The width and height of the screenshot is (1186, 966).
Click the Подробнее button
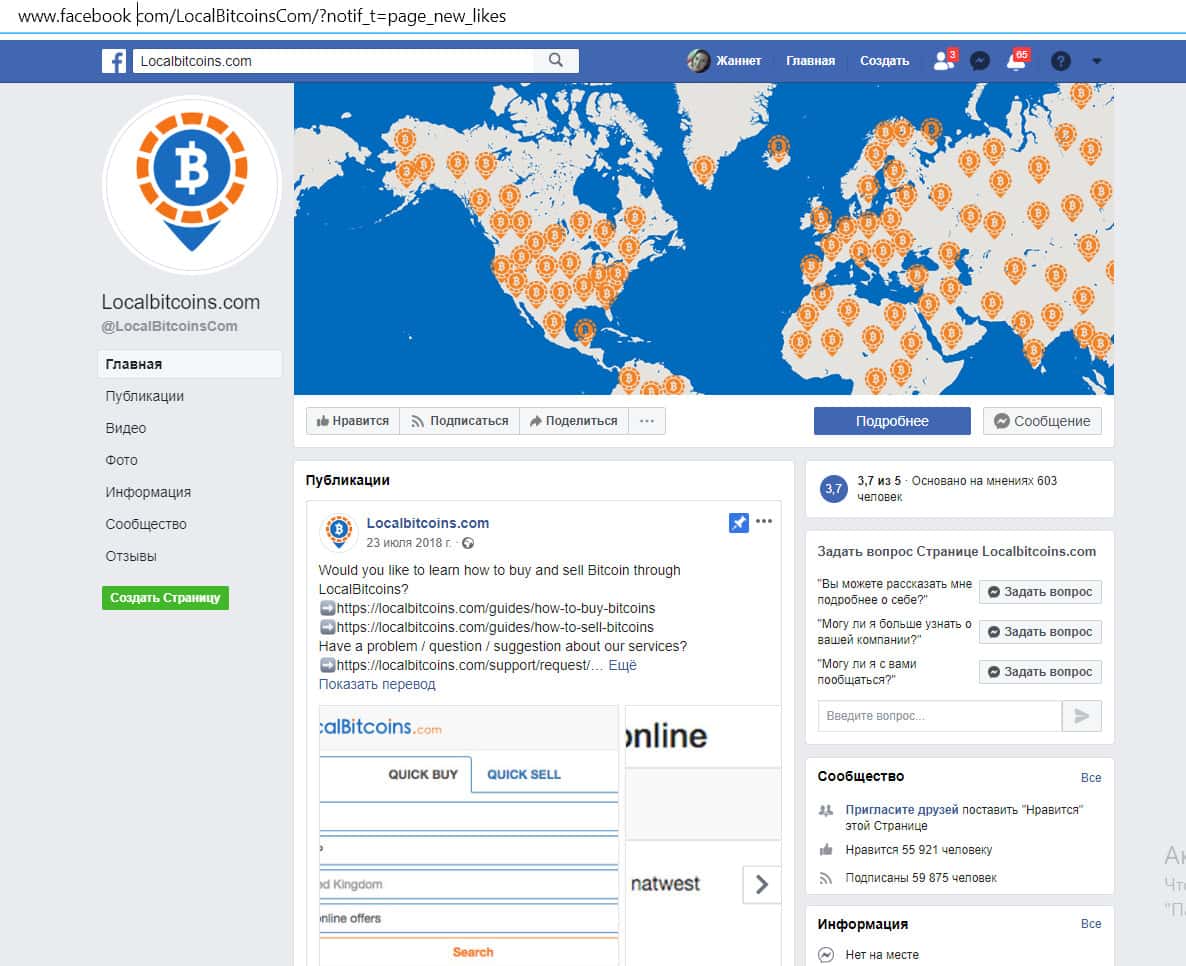click(x=892, y=421)
